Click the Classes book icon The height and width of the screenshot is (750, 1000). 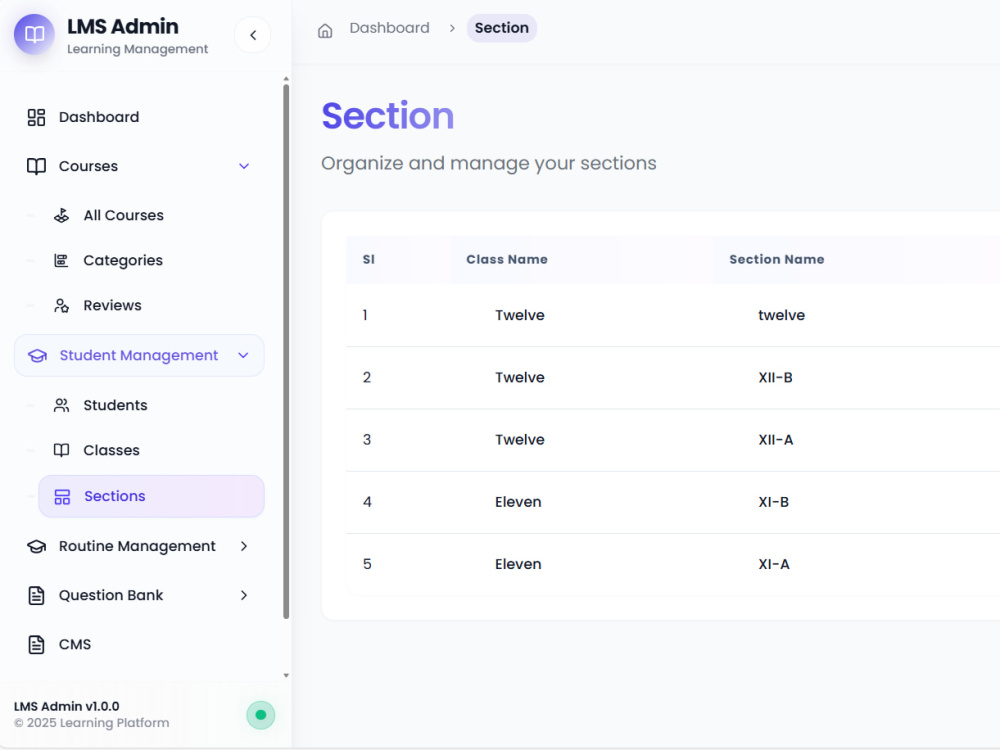pos(61,450)
